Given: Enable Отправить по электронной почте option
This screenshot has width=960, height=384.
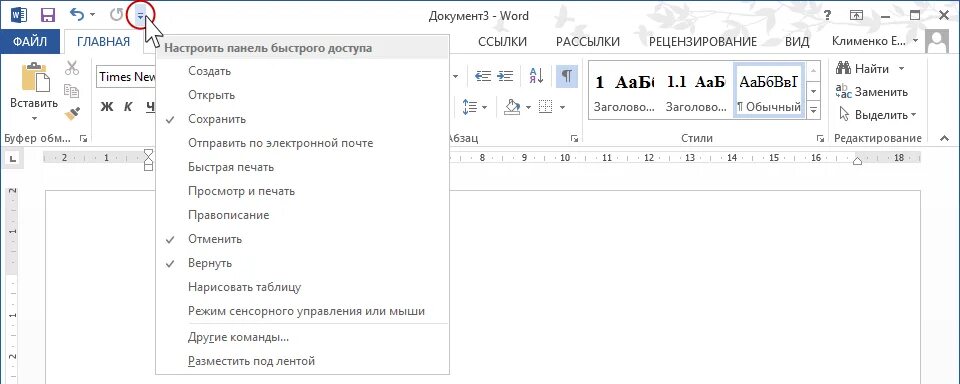Looking at the screenshot, I should tap(302, 143).
